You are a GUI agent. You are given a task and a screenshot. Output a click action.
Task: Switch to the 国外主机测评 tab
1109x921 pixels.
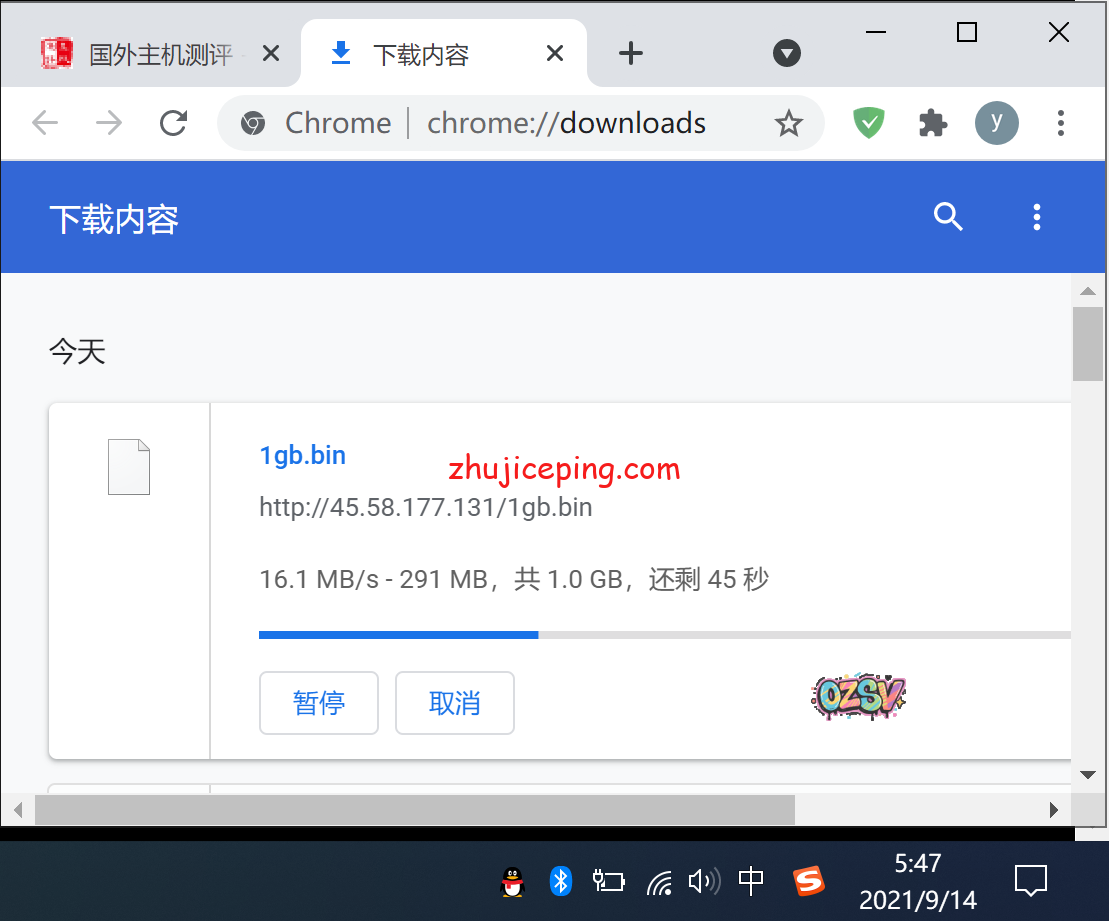tap(160, 54)
